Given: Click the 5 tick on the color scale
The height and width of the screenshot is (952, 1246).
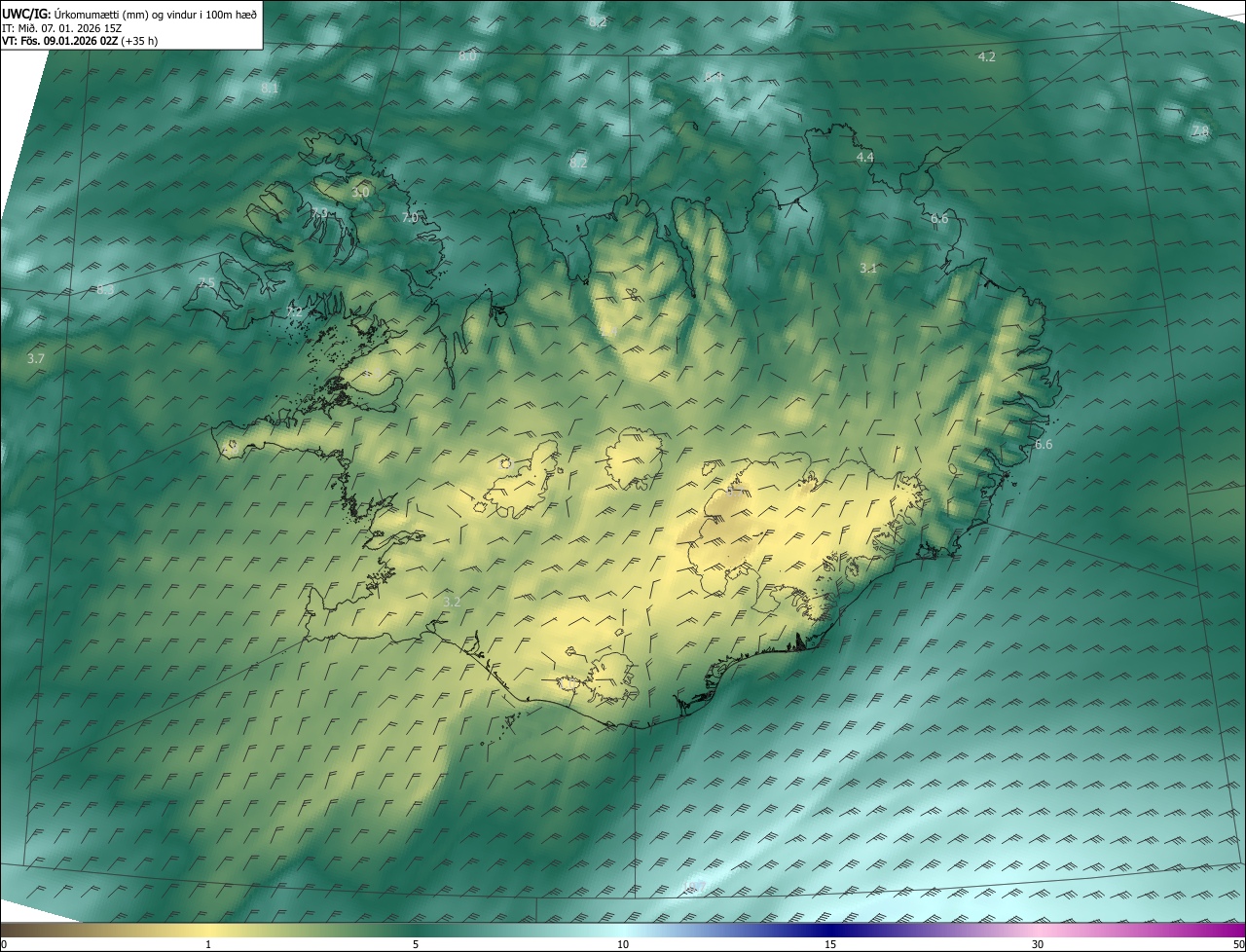Looking at the screenshot, I should [416, 944].
